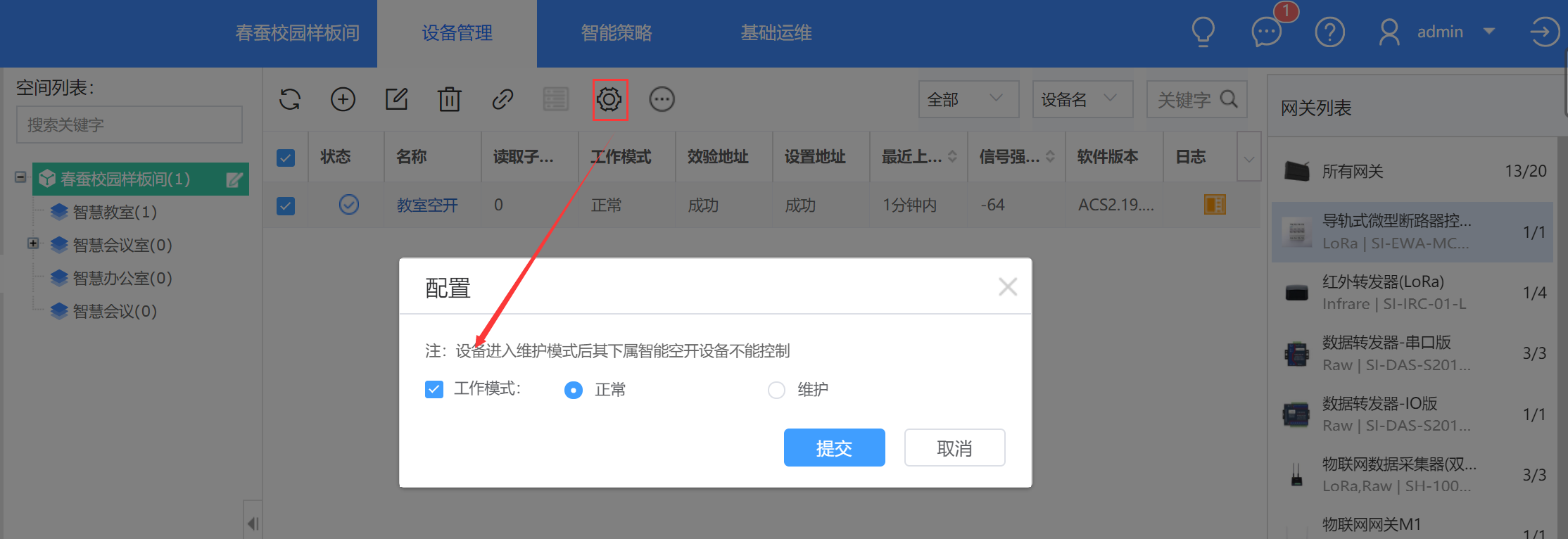Screen dimensions: 1568x539
Task: Switch to the 智能策略 tab
Action: pyautogui.click(x=617, y=33)
